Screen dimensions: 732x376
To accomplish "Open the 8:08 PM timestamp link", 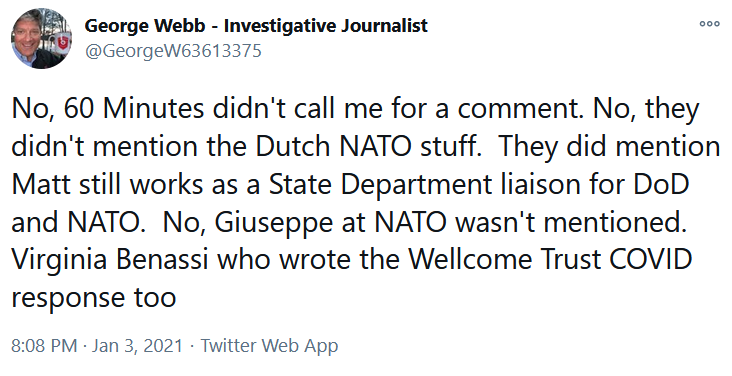I will pyautogui.click(x=44, y=346).
